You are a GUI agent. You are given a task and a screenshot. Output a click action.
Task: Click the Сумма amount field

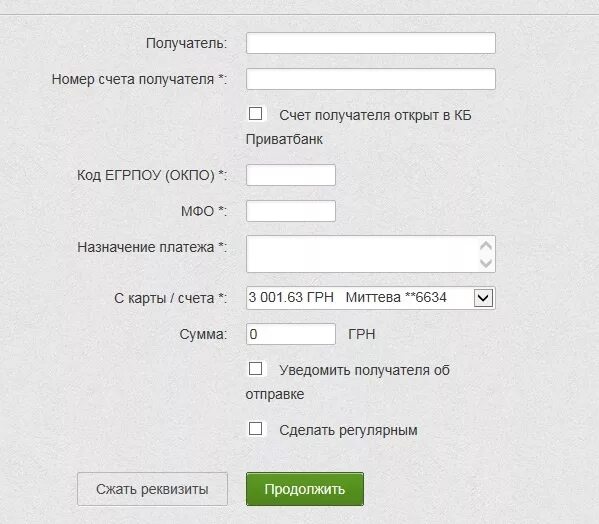coord(291,334)
